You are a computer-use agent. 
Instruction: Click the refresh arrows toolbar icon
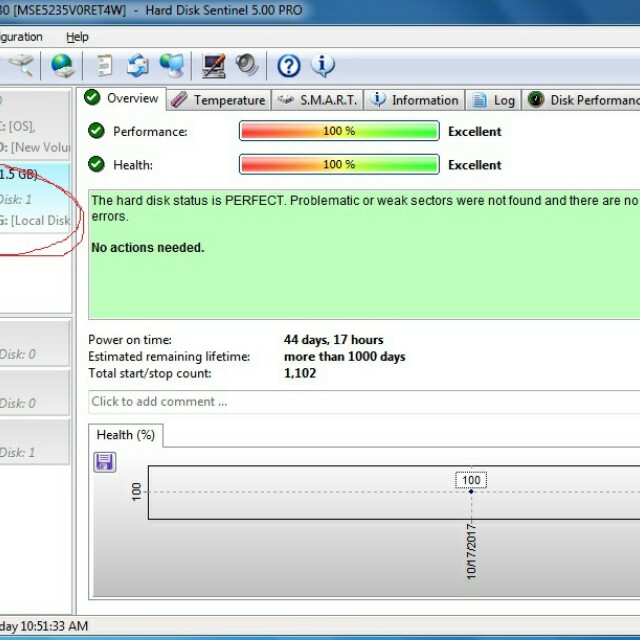(137, 66)
